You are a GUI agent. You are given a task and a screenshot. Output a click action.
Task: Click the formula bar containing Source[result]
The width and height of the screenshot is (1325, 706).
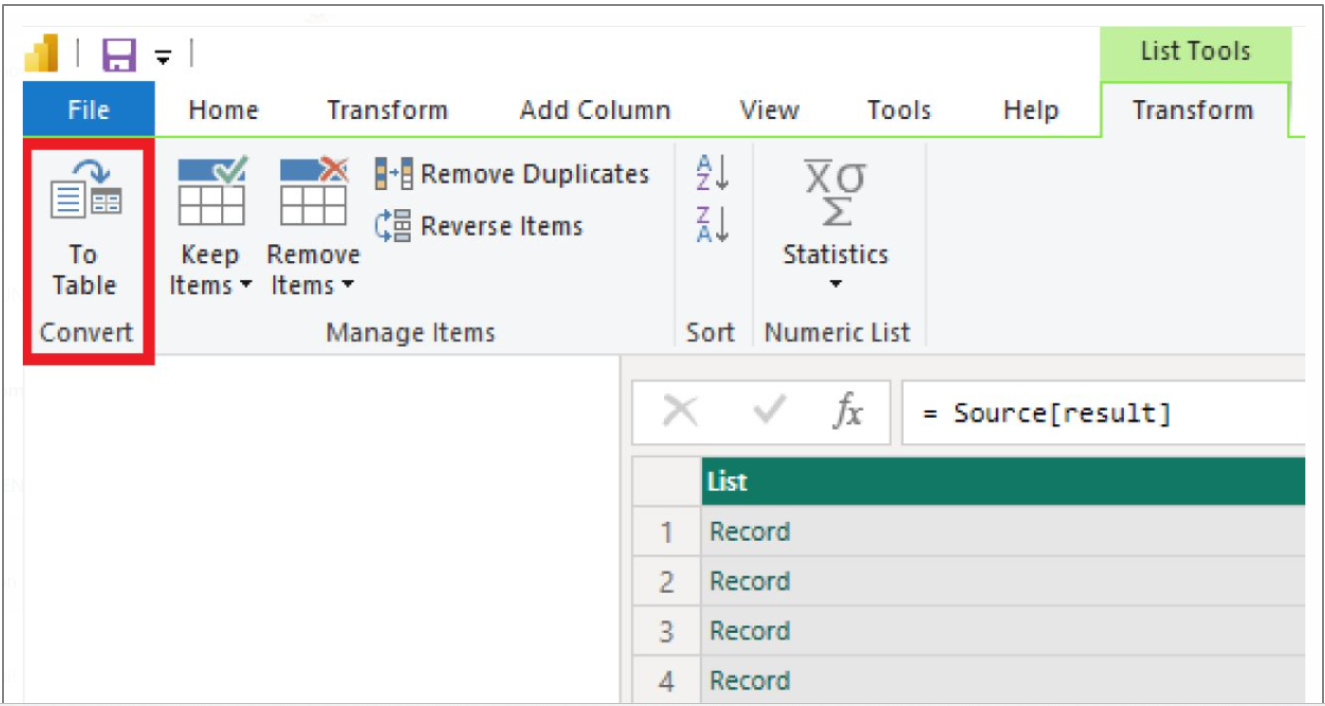1100,412
